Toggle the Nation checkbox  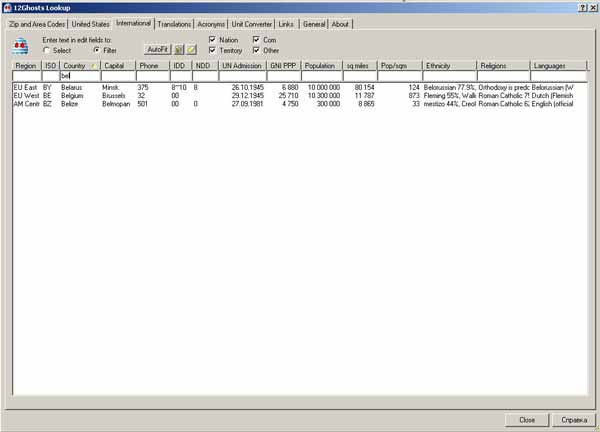(212, 39)
